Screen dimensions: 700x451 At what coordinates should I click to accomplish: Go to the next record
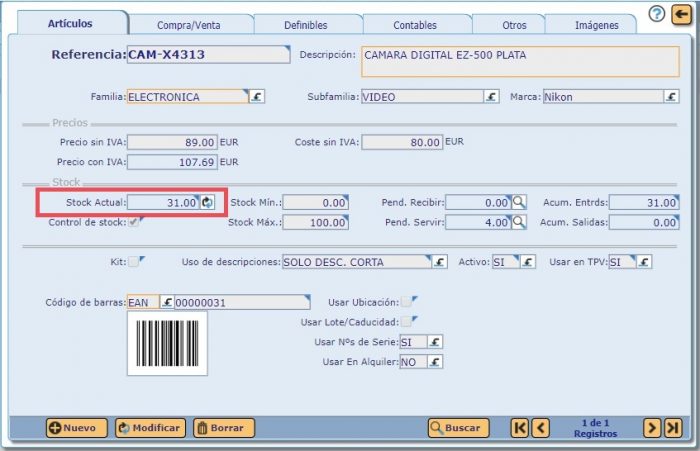pos(651,428)
